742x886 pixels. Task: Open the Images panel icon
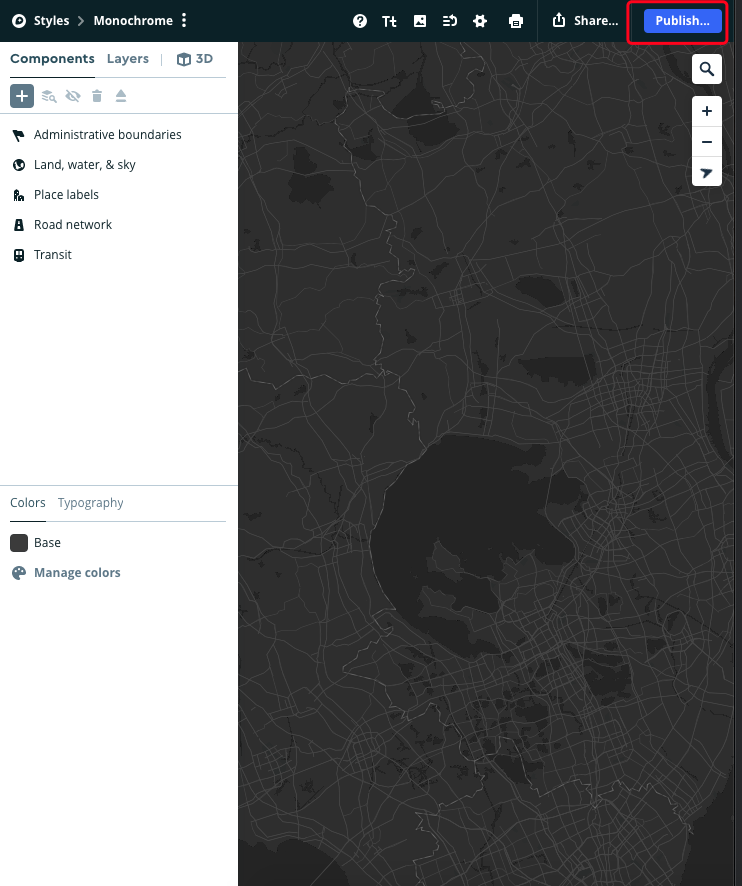pos(420,21)
